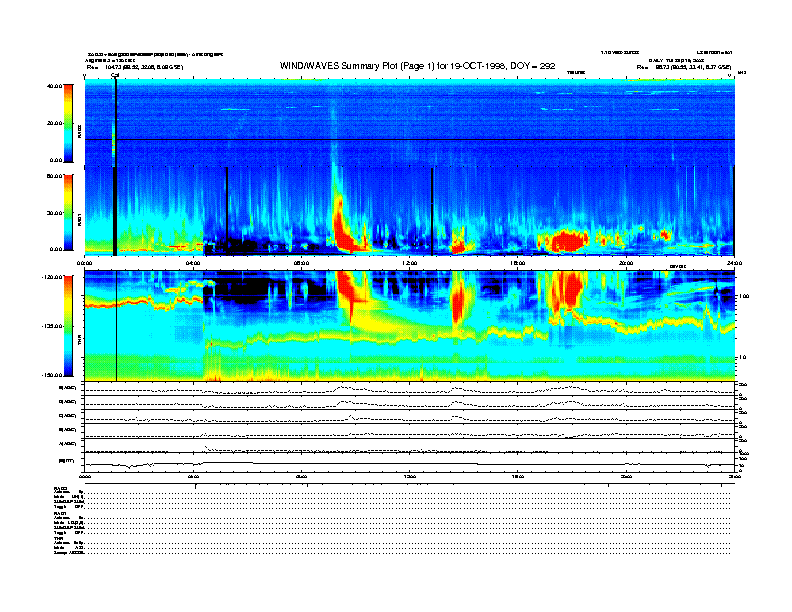Click the 20:00 tick label under RAD1 spectrogram
The height and width of the screenshot is (612, 792).
click(x=626, y=263)
